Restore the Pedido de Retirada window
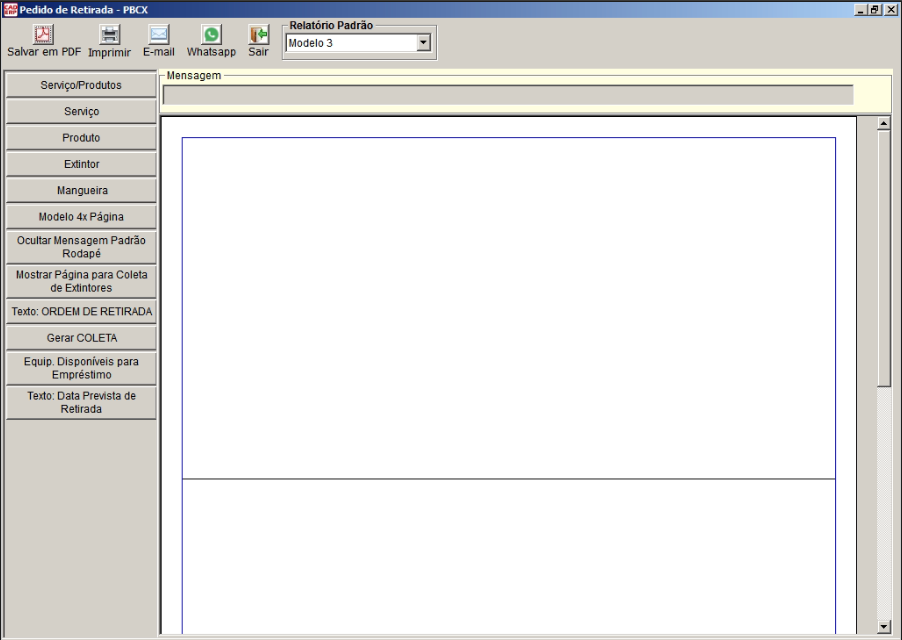902x640 pixels. [874, 10]
